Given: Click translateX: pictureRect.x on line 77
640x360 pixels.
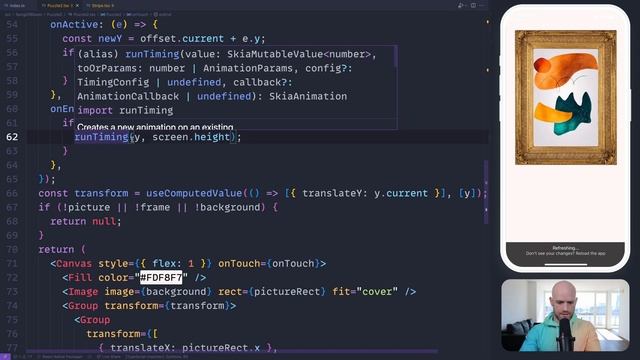Looking at the screenshot, I should (185, 348).
